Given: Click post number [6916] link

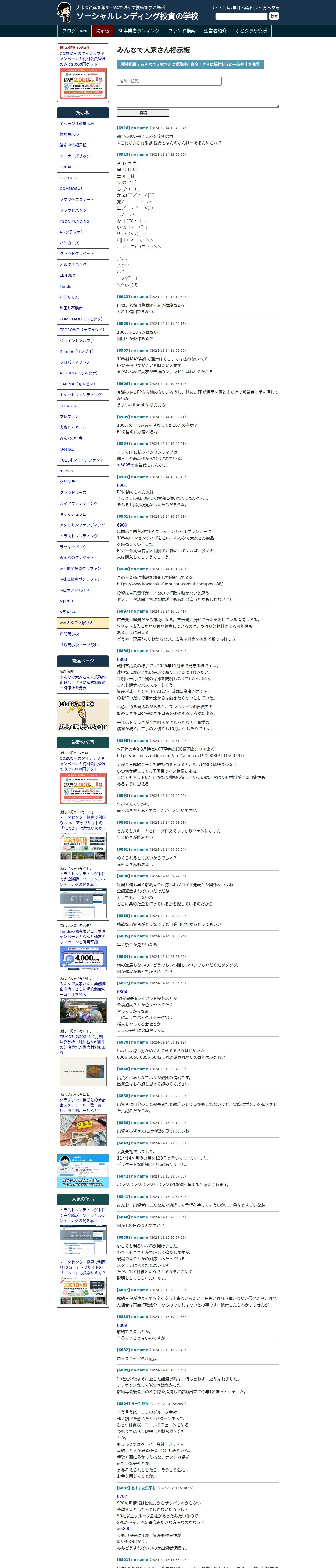Looking at the screenshot, I should tap(123, 128).
